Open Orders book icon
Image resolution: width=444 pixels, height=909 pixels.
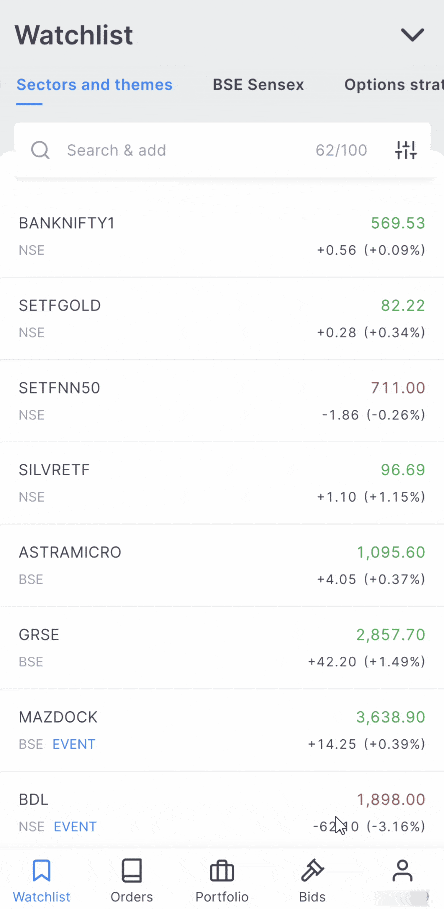(132, 871)
